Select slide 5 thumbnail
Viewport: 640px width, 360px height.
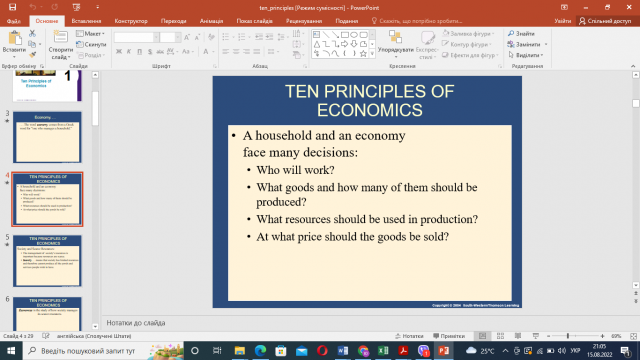[47, 261]
